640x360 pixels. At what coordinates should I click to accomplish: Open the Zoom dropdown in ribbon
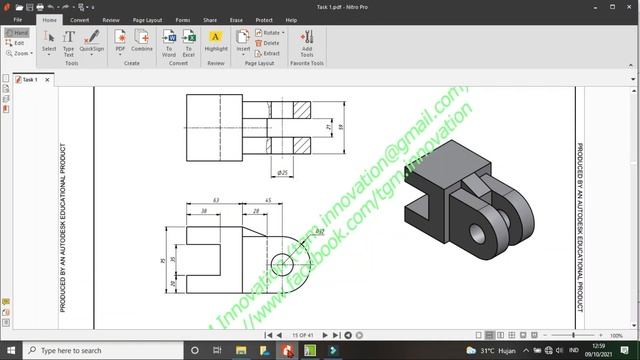tap(19, 53)
